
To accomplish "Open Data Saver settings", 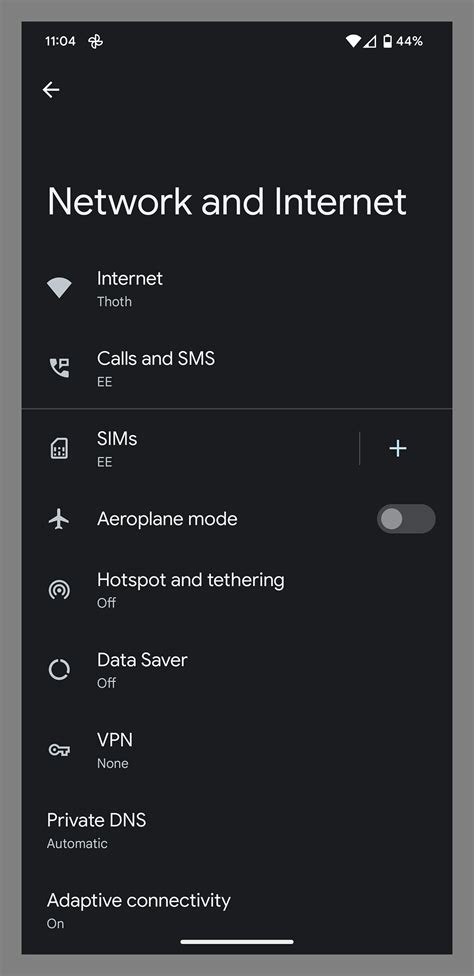I will pyautogui.click(x=237, y=670).
